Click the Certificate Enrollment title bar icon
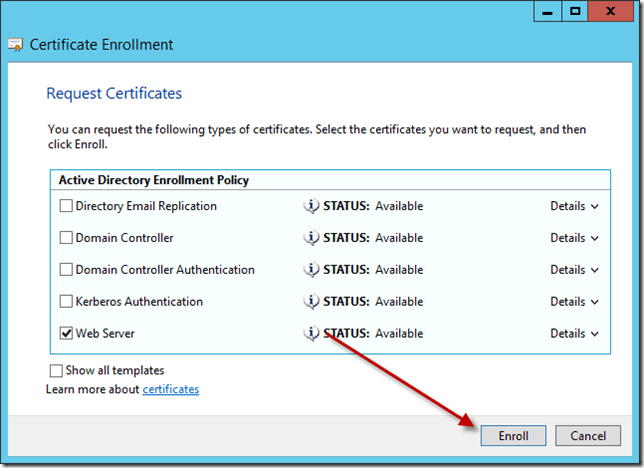The width and height of the screenshot is (644, 468). tap(16, 44)
